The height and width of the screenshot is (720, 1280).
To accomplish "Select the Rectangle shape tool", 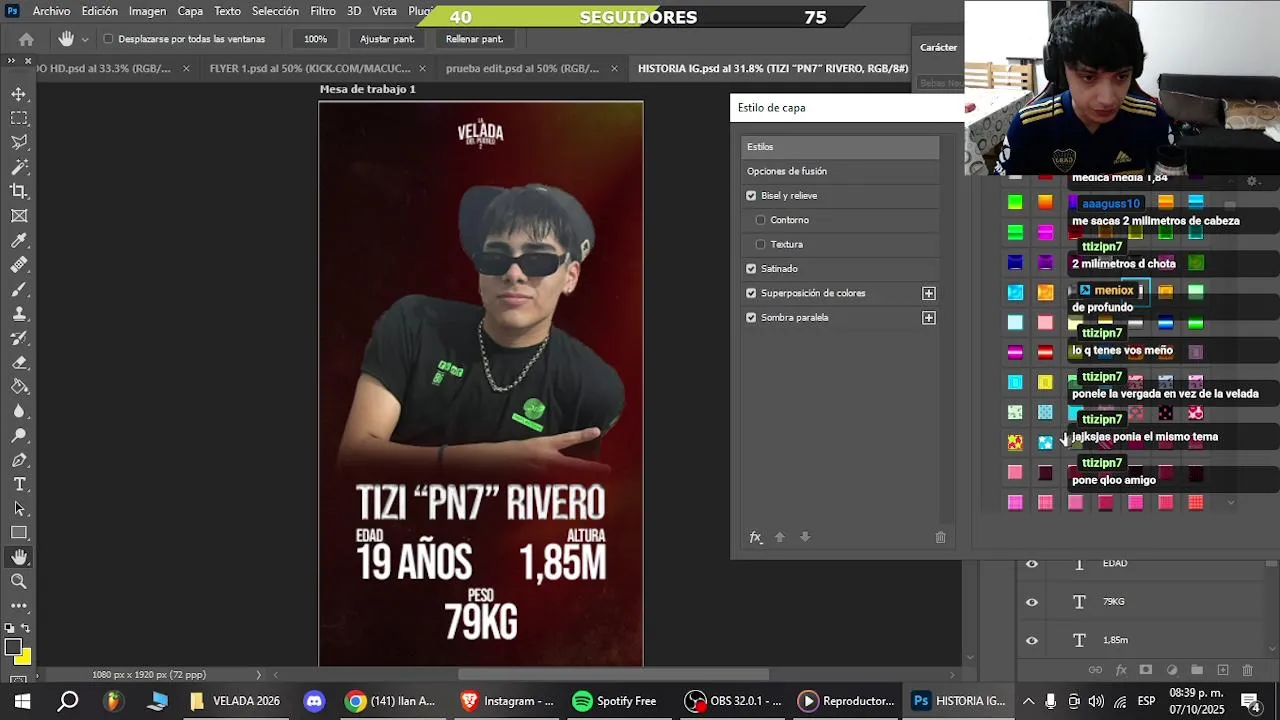I will 19,533.
